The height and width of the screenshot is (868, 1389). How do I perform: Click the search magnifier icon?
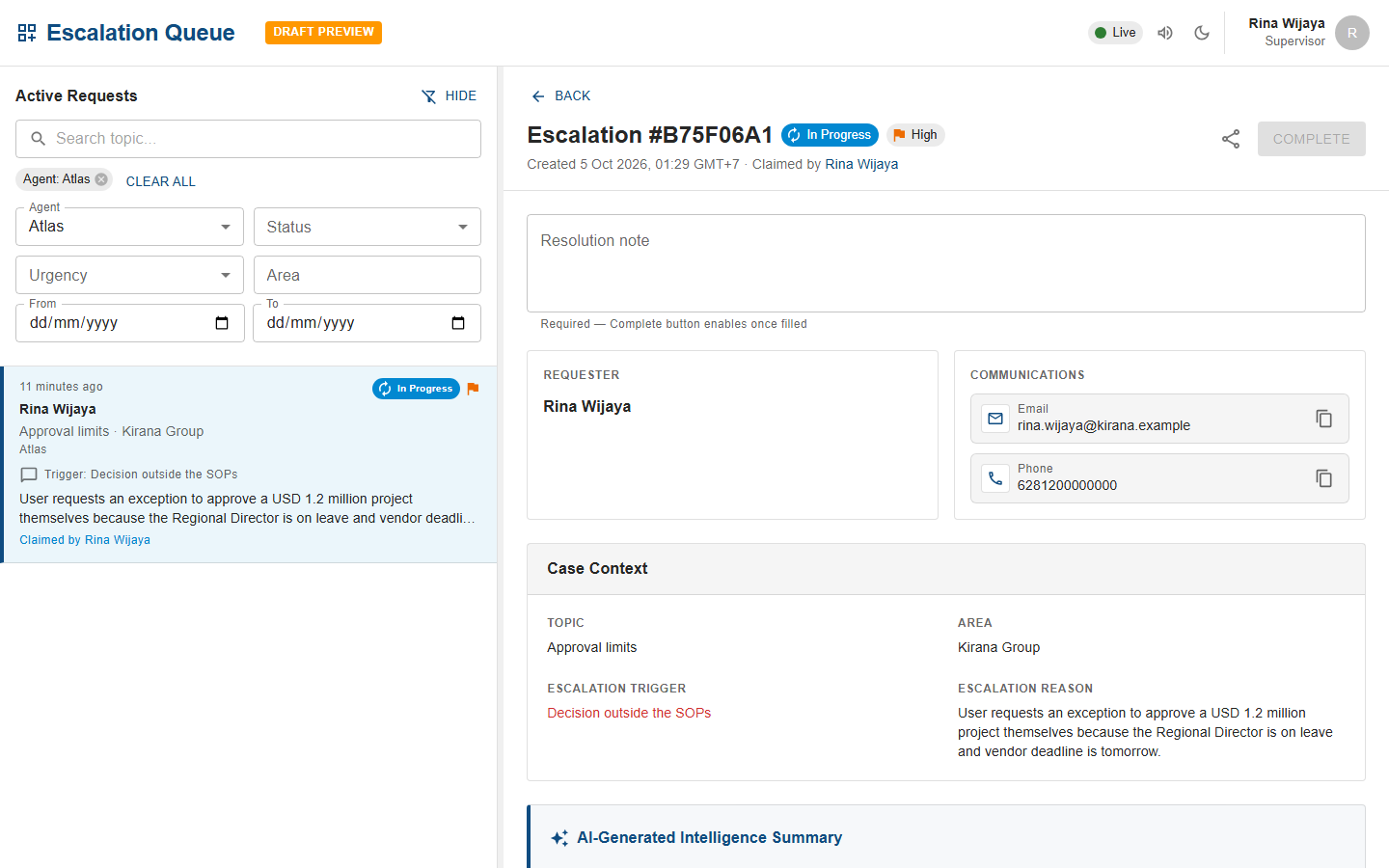(39, 139)
